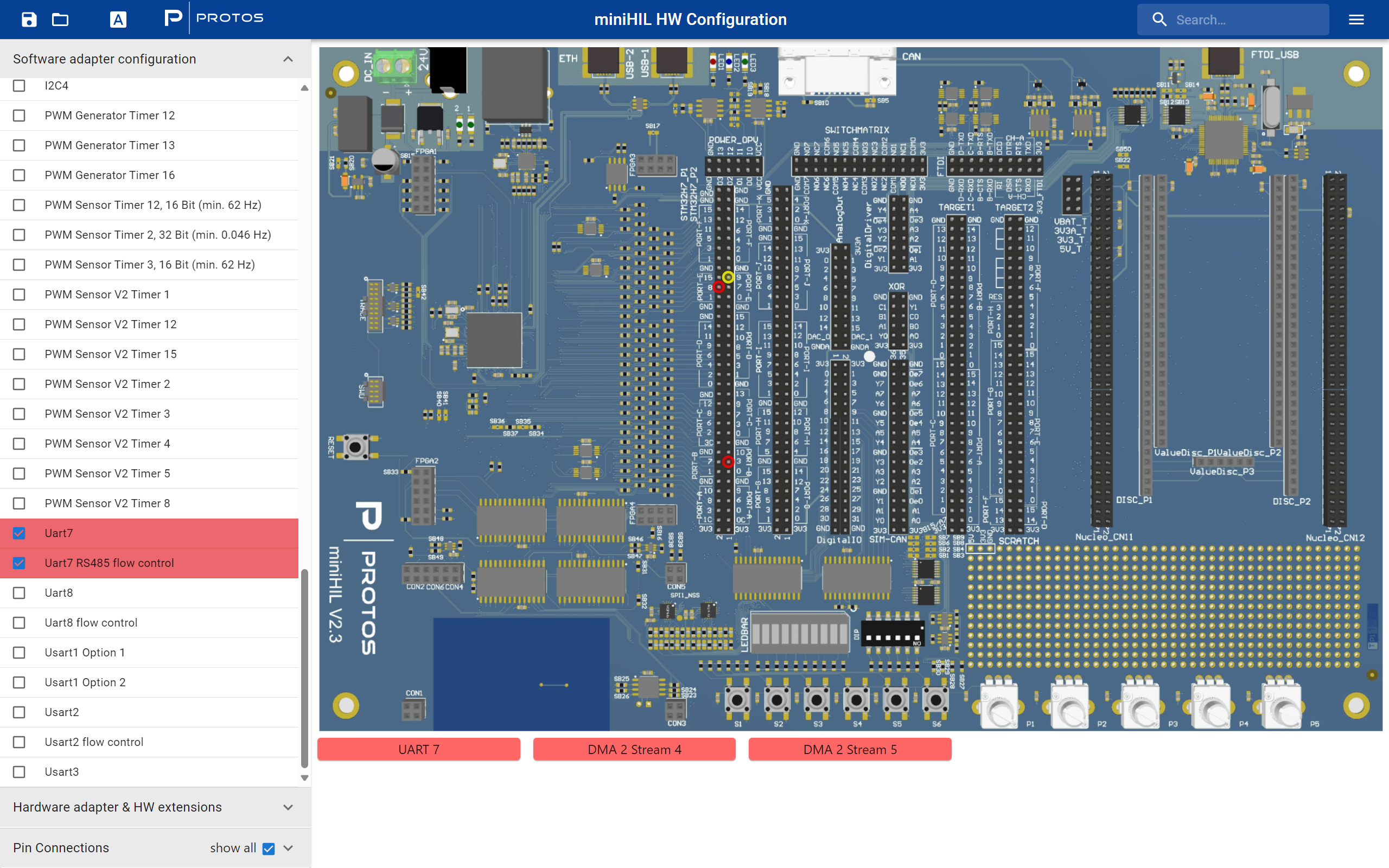The image size is (1389, 868).
Task: Click the yellow pin marker on board
Action: (x=728, y=277)
